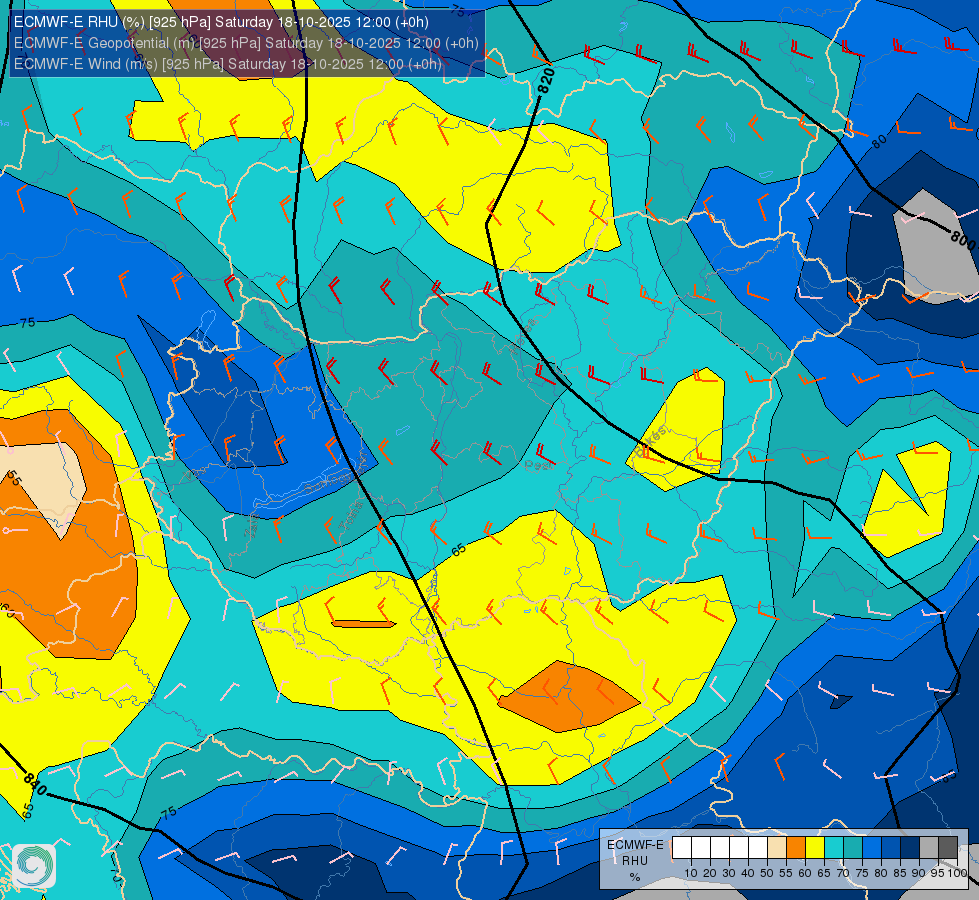Screen dimensions: 979x900
Task: Click the 100 value on legend scale
Action: pyautogui.click(x=957, y=873)
